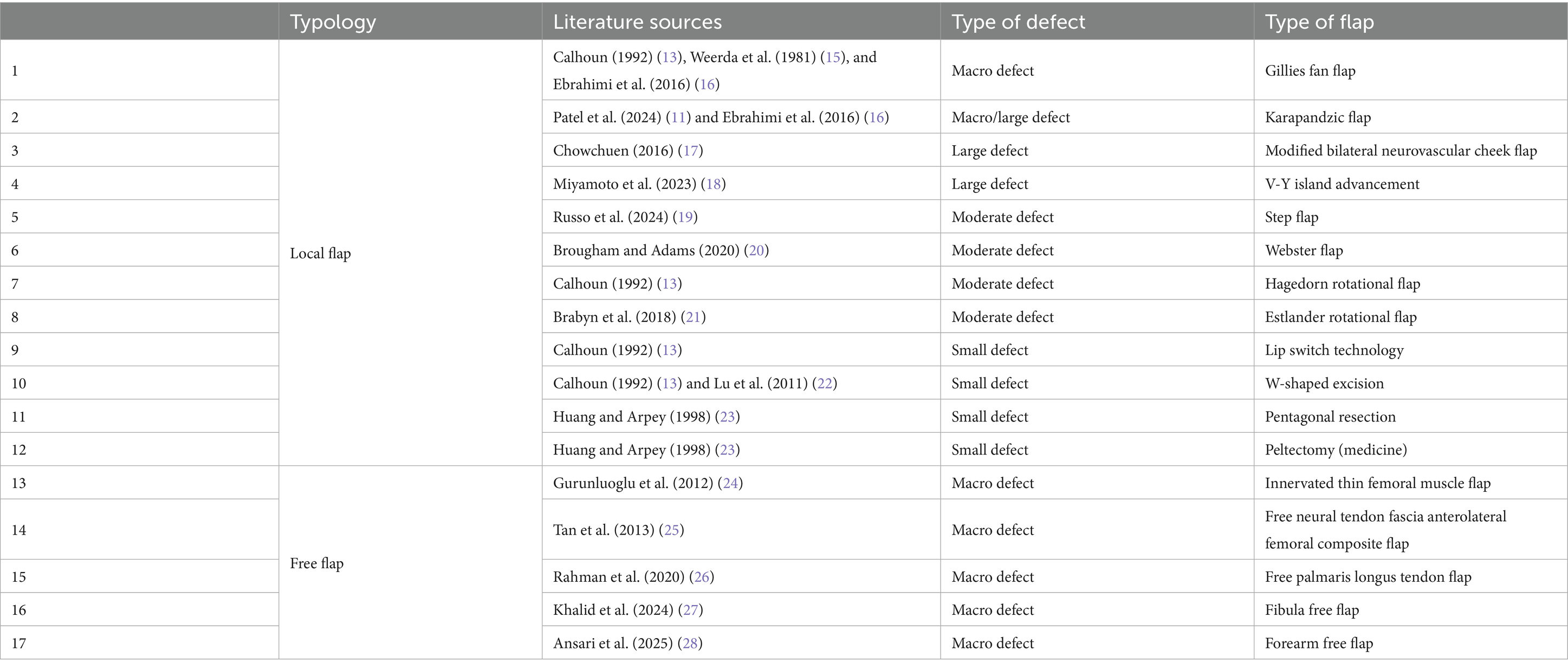This screenshot has width=1568, height=669.
Task: Open citation 27 for Khalid et al.
Action: [x=690, y=610]
